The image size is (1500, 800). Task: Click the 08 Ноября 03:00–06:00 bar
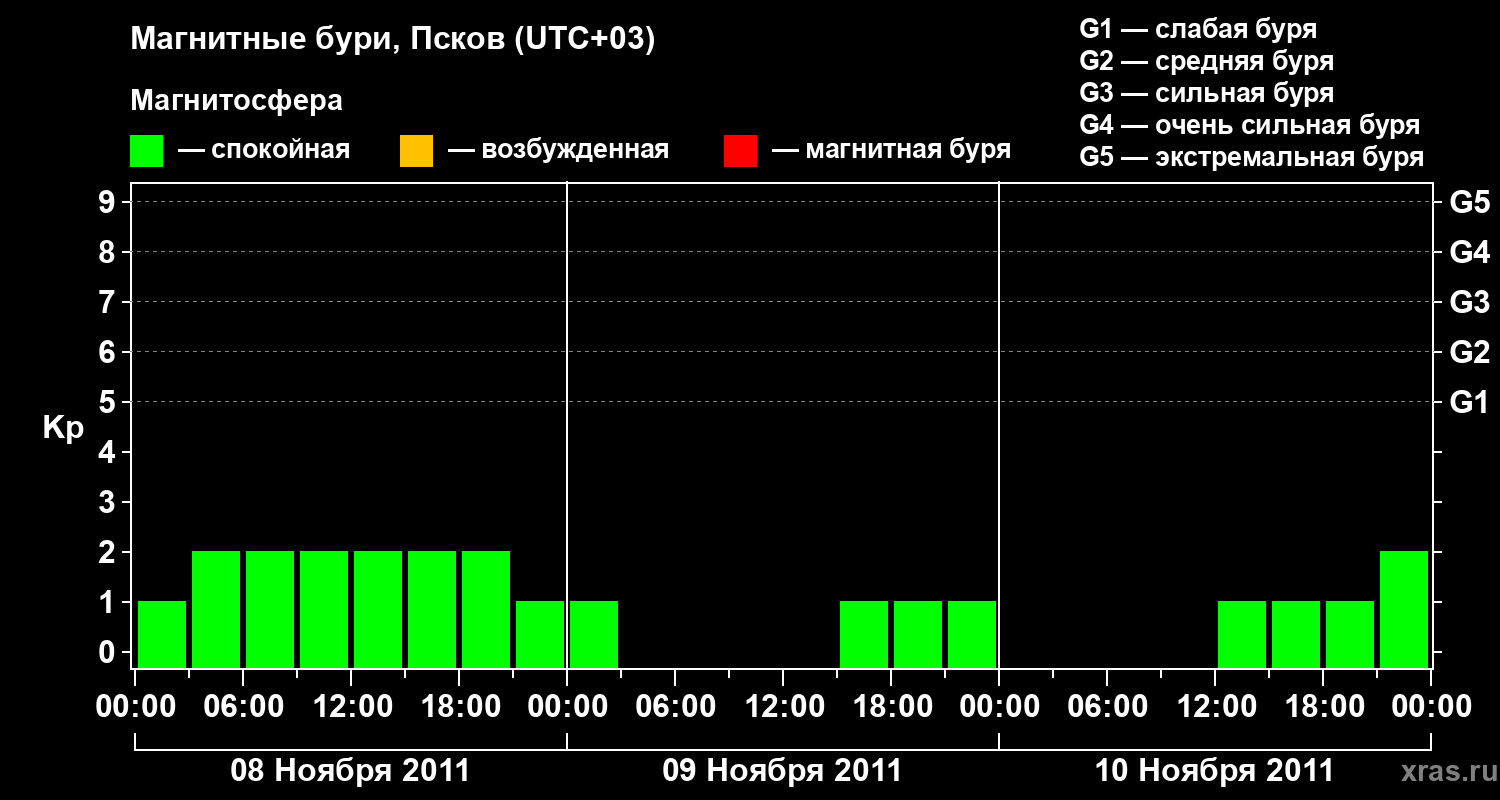(x=216, y=609)
